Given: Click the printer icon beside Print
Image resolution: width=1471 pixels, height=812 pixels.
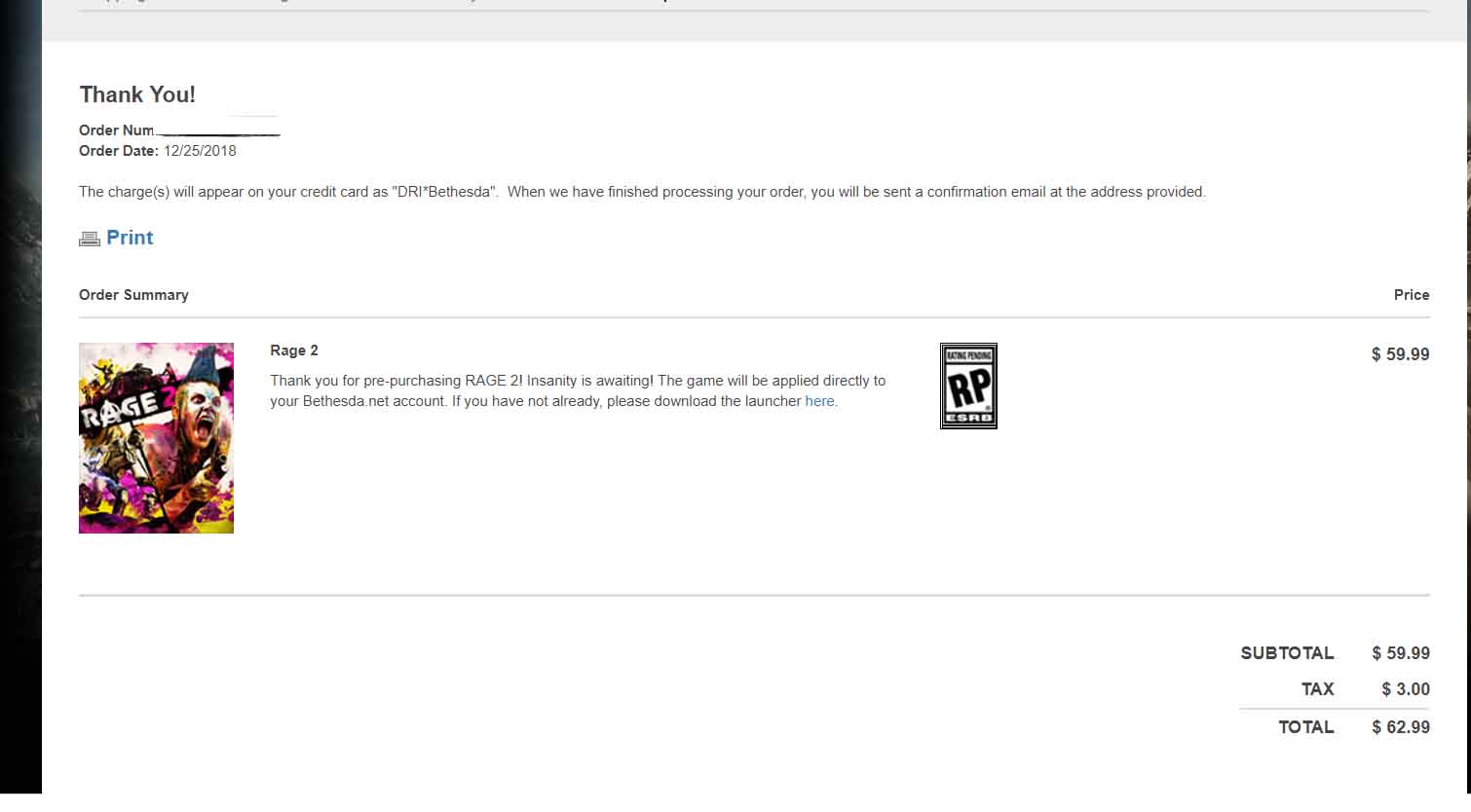Looking at the screenshot, I should pyautogui.click(x=90, y=239).
